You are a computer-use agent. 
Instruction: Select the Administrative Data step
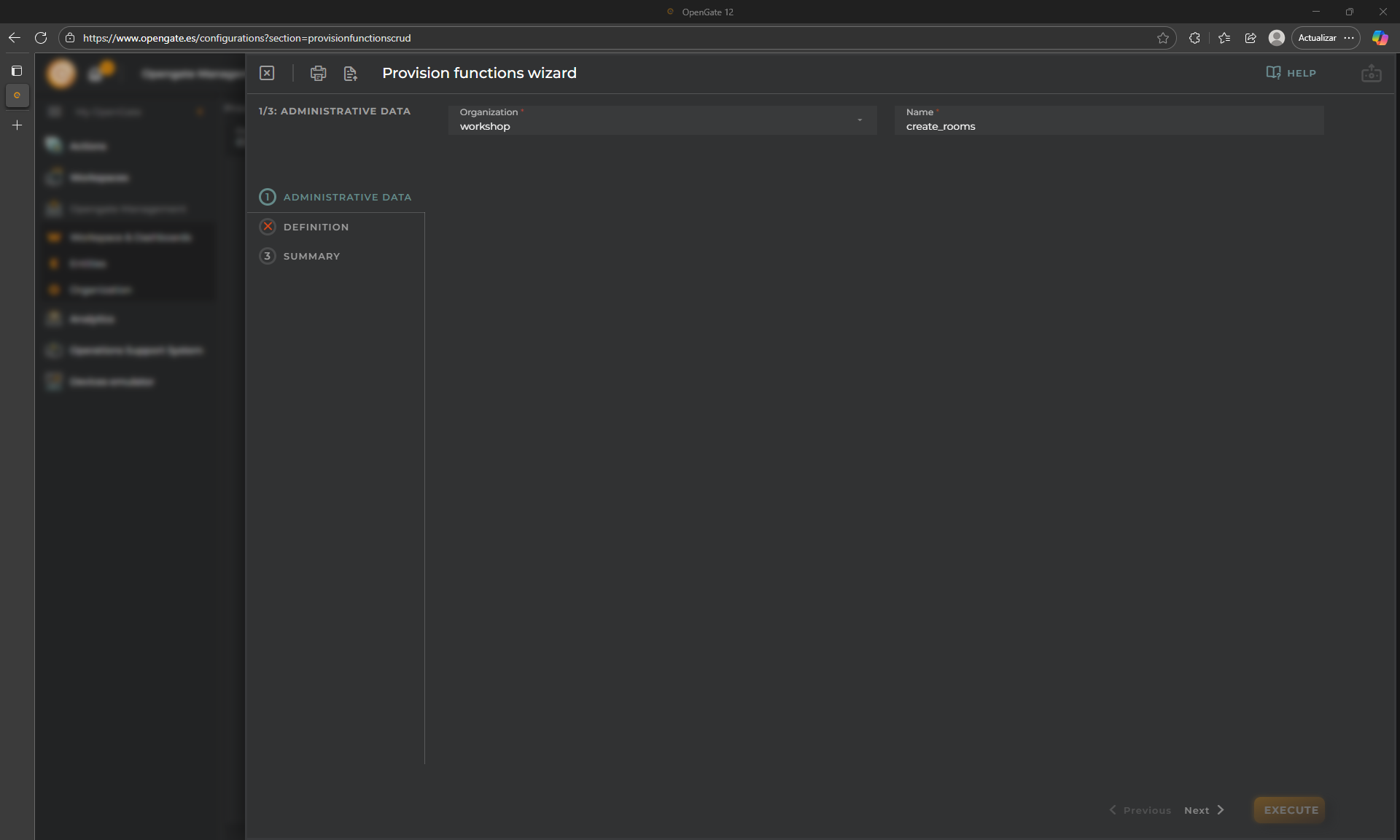346,197
